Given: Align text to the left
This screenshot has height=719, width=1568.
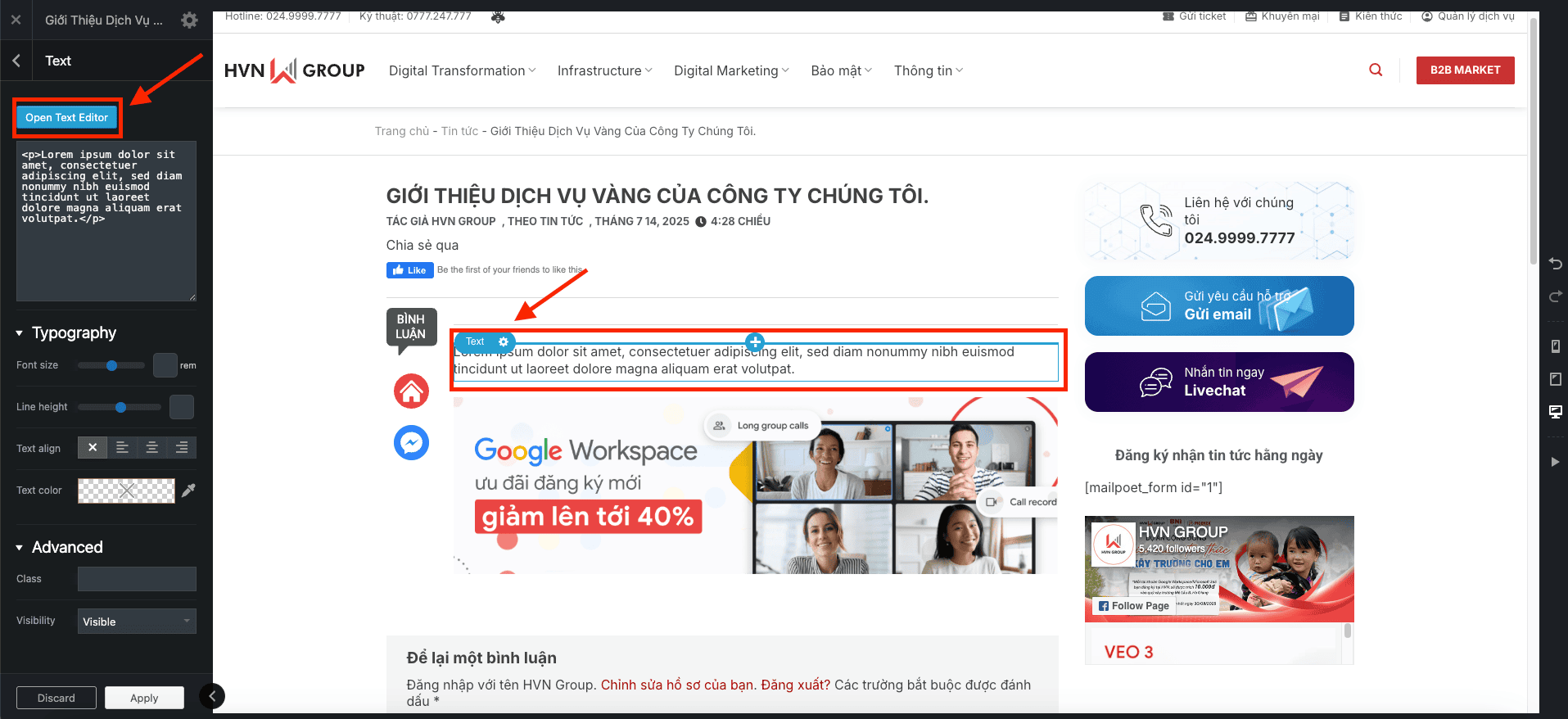Looking at the screenshot, I should pyautogui.click(x=122, y=447).
